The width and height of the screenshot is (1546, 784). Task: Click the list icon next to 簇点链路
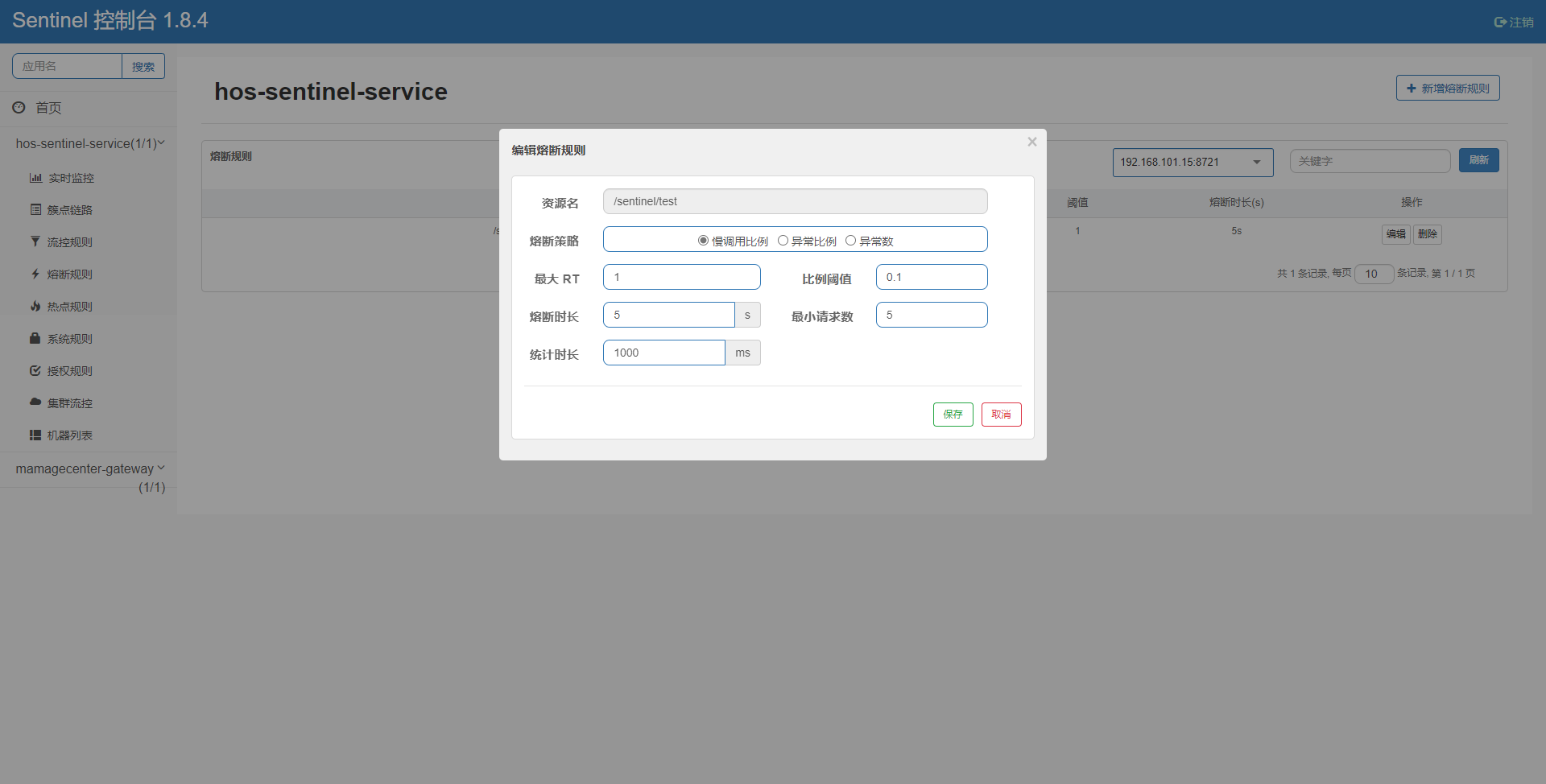35,210
